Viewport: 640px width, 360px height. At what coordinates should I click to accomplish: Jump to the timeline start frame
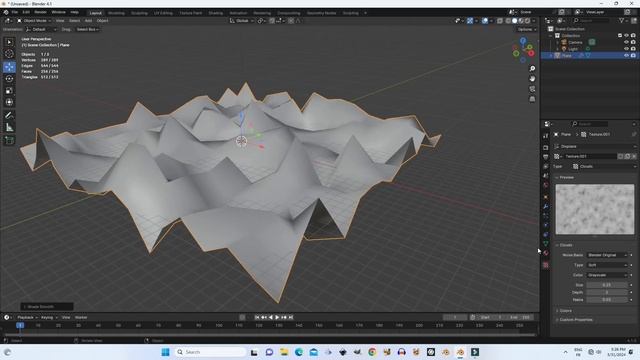click(257, 317)
